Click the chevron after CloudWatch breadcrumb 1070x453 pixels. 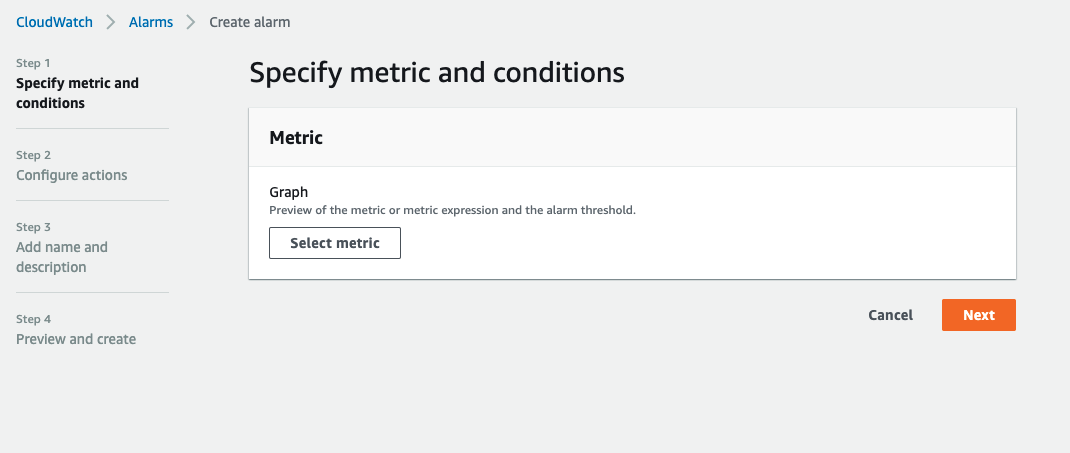click(x=111, y=22)
